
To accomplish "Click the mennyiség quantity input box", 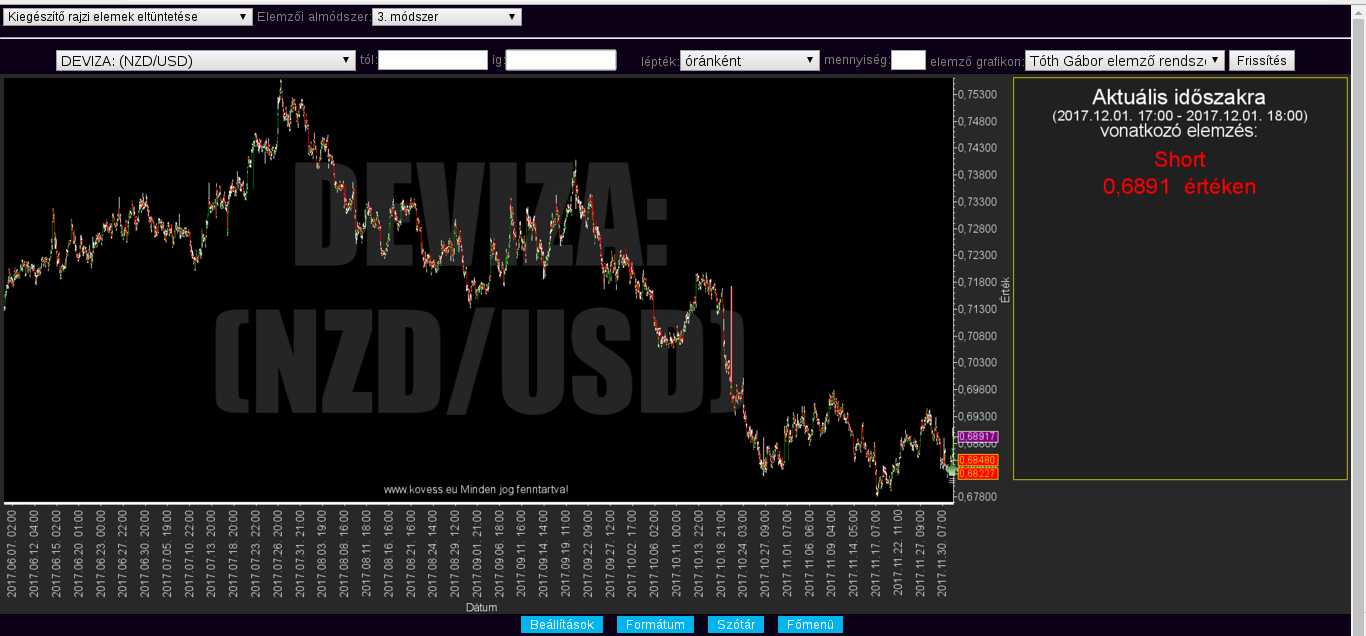I will click(908, 61).
